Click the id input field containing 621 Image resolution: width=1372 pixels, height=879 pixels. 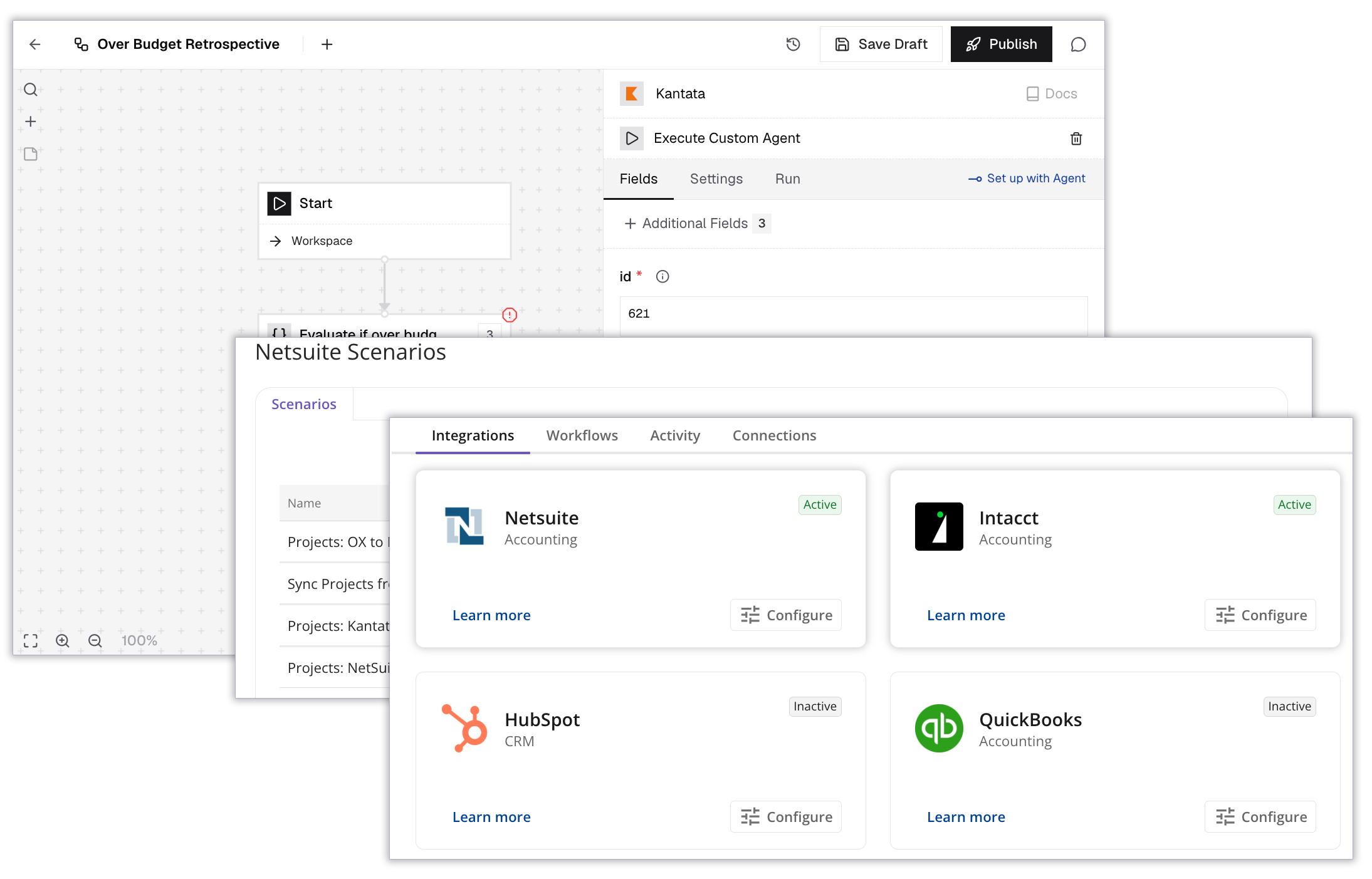[854, 316]
